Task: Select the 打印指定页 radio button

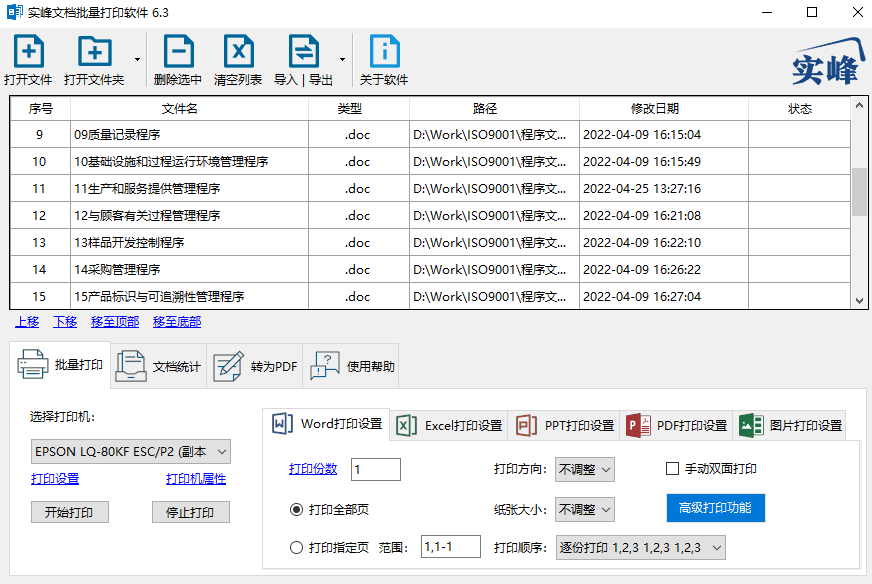Action: click(296, 548)
